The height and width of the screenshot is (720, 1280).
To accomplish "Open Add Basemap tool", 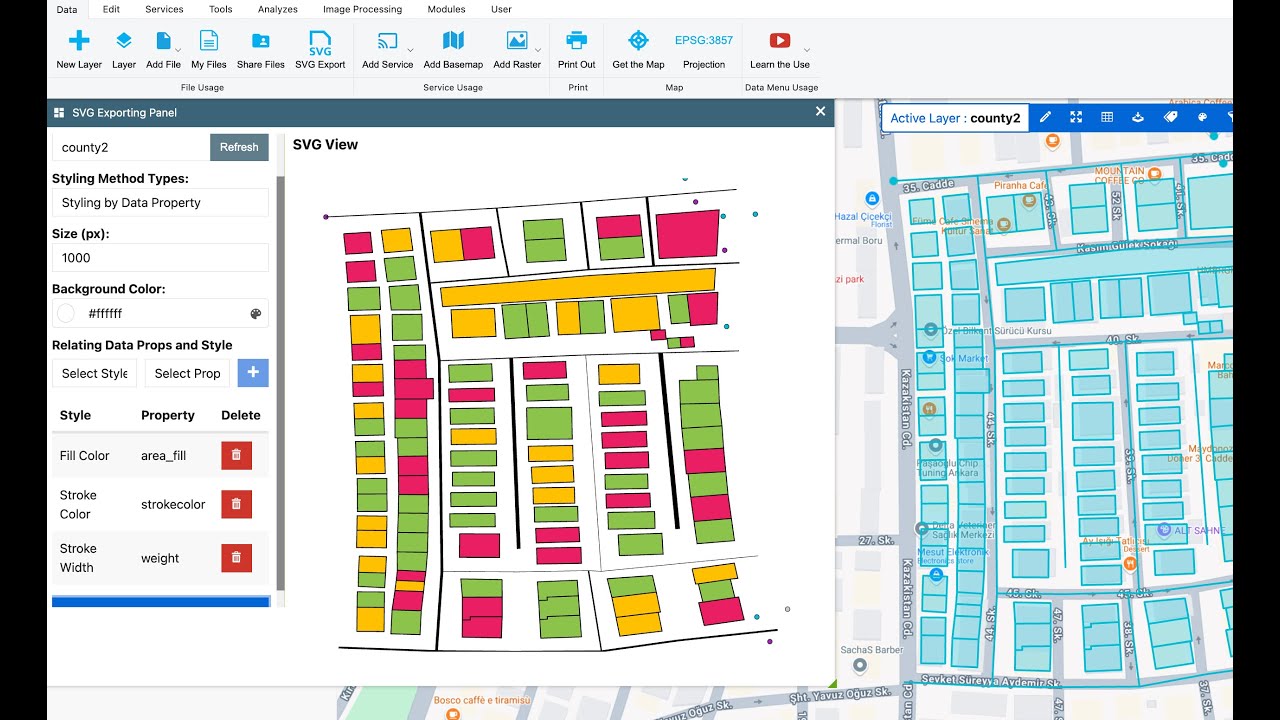I will pyautogui.click(x=453, y=41).
